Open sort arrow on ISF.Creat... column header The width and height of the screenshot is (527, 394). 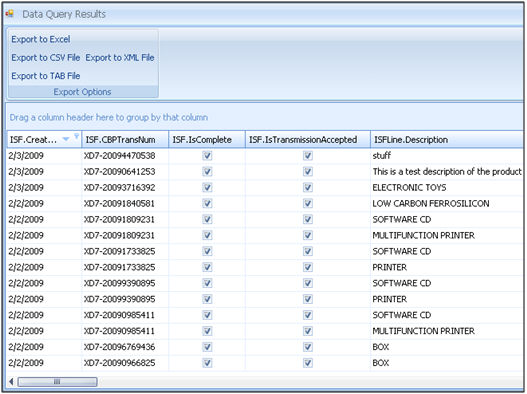coord(66,139)
